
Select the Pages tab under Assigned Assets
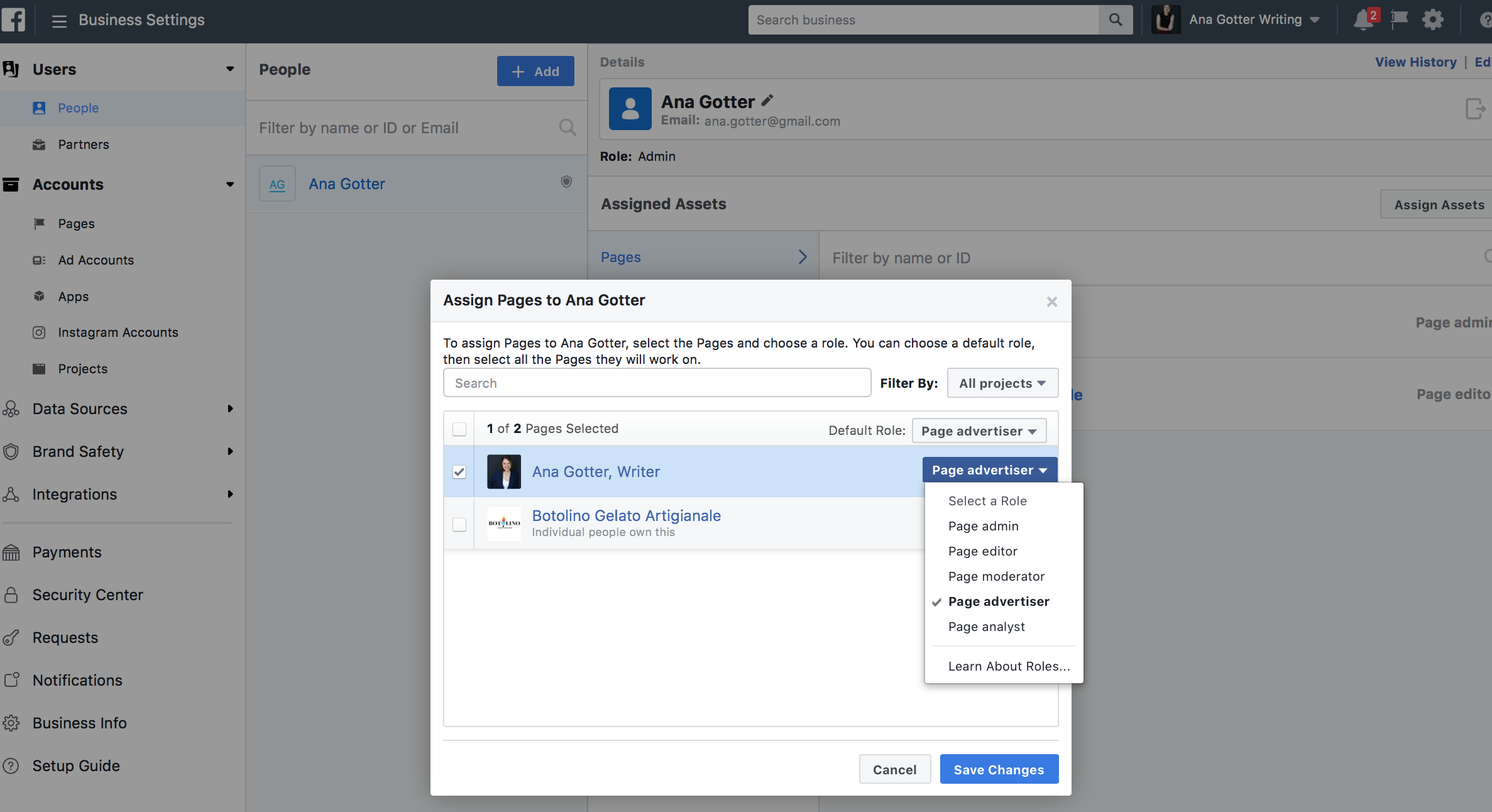tap(703, 257)
